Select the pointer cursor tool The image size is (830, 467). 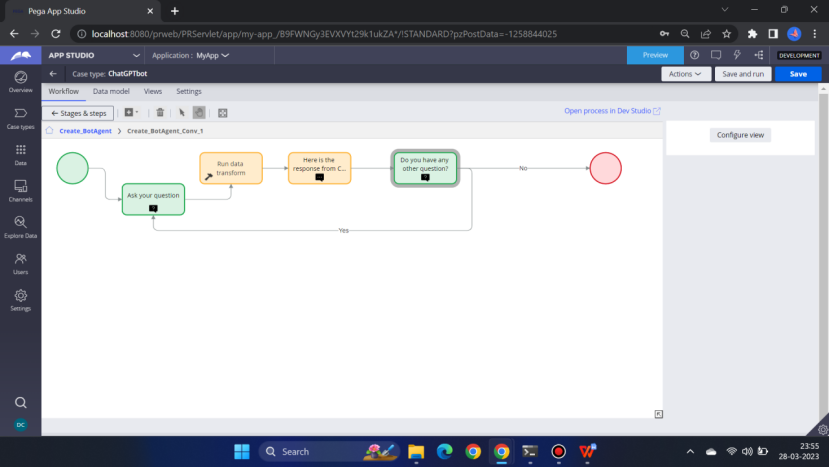coord(182,113)
